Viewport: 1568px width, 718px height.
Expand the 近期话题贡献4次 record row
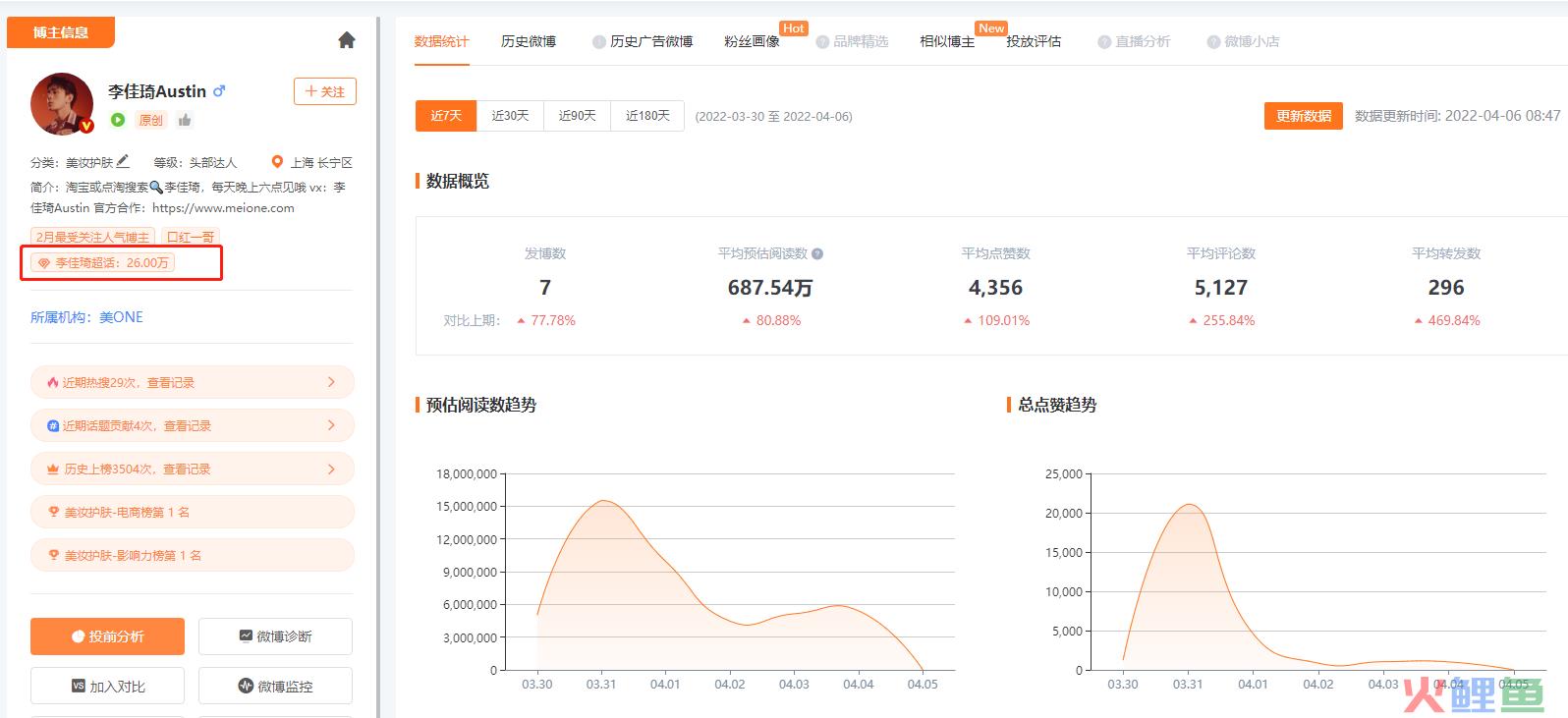(192, 425)
